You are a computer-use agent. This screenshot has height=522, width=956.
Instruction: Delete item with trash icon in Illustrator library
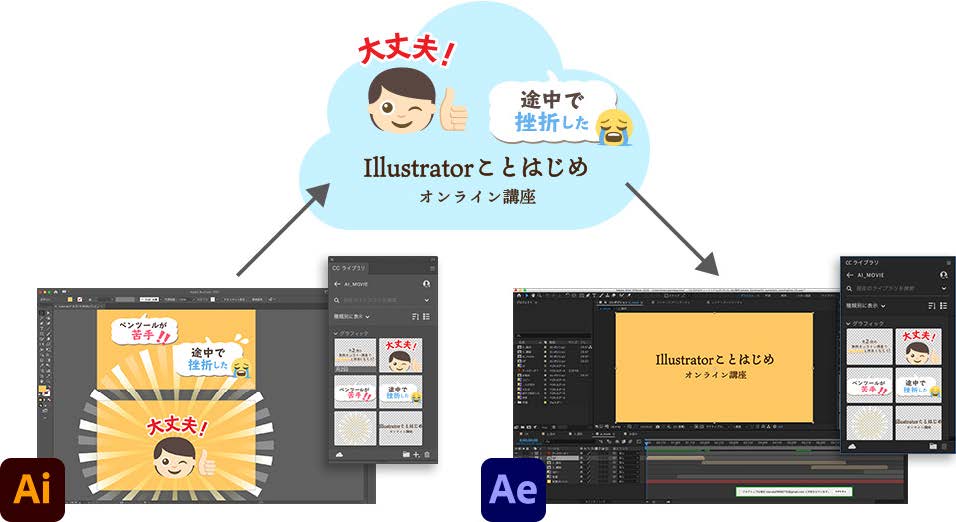tap(427, 454)
